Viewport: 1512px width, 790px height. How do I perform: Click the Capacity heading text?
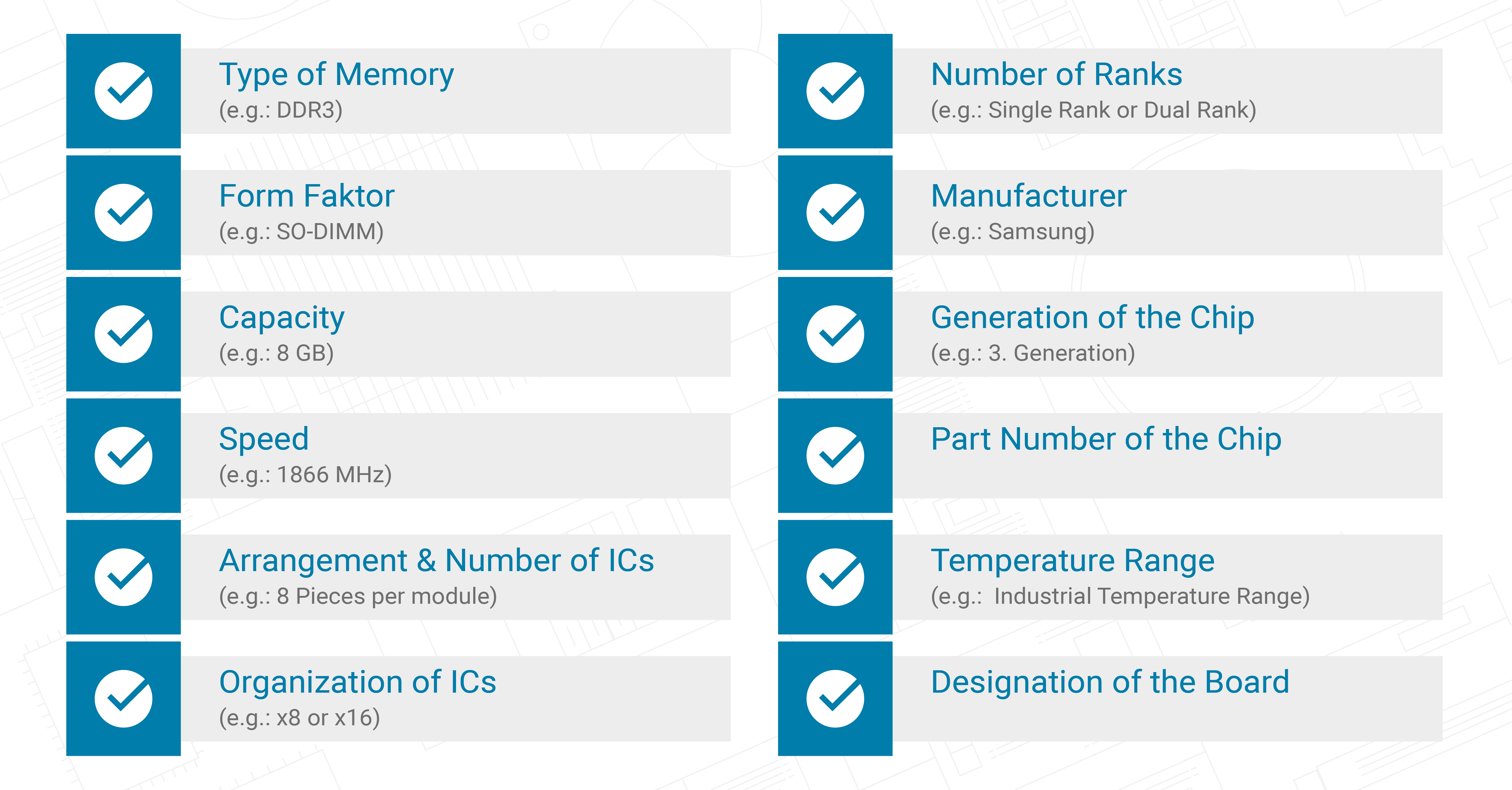coord(282,318)
